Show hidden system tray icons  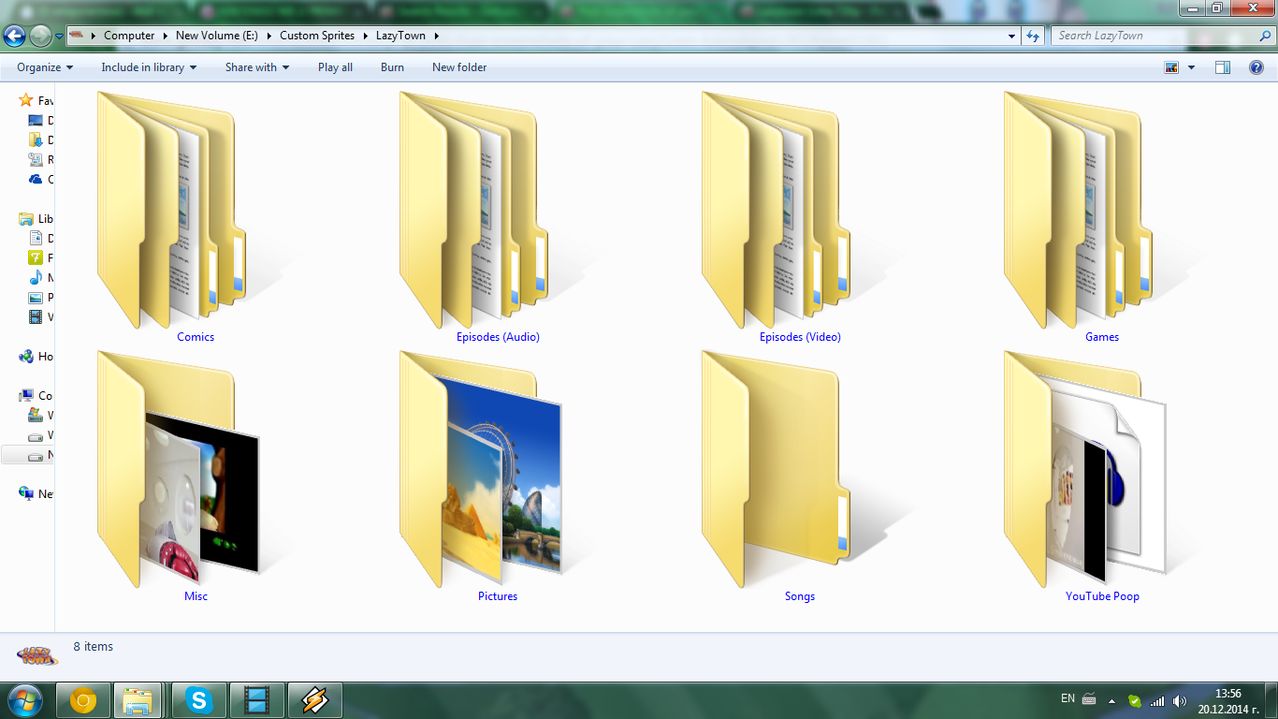(x=1111, y=701)
